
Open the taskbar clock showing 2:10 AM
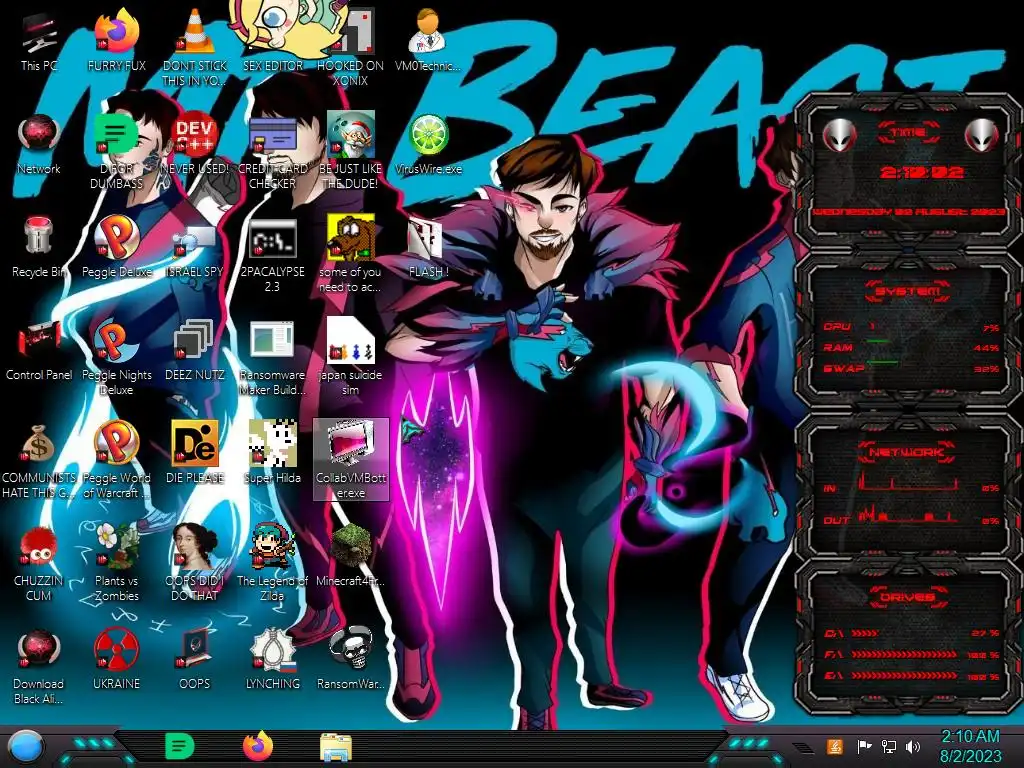970,747
